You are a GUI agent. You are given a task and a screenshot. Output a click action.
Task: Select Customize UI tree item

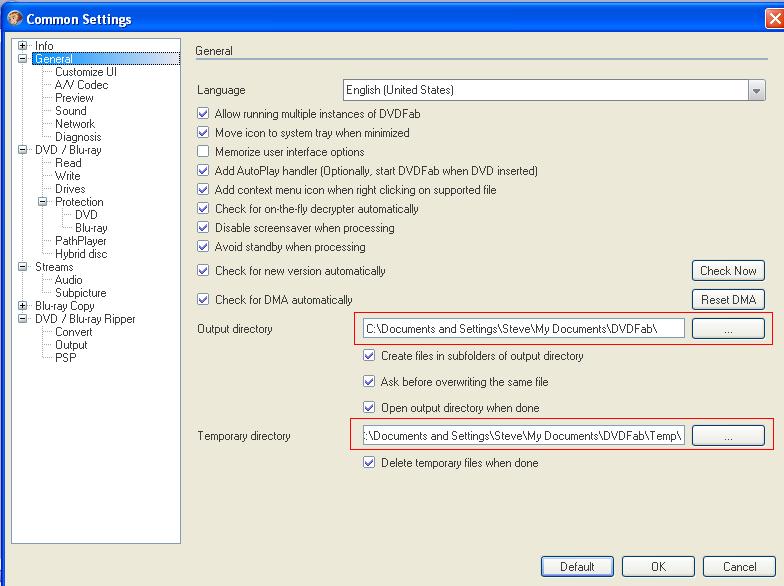click(86, 72)
